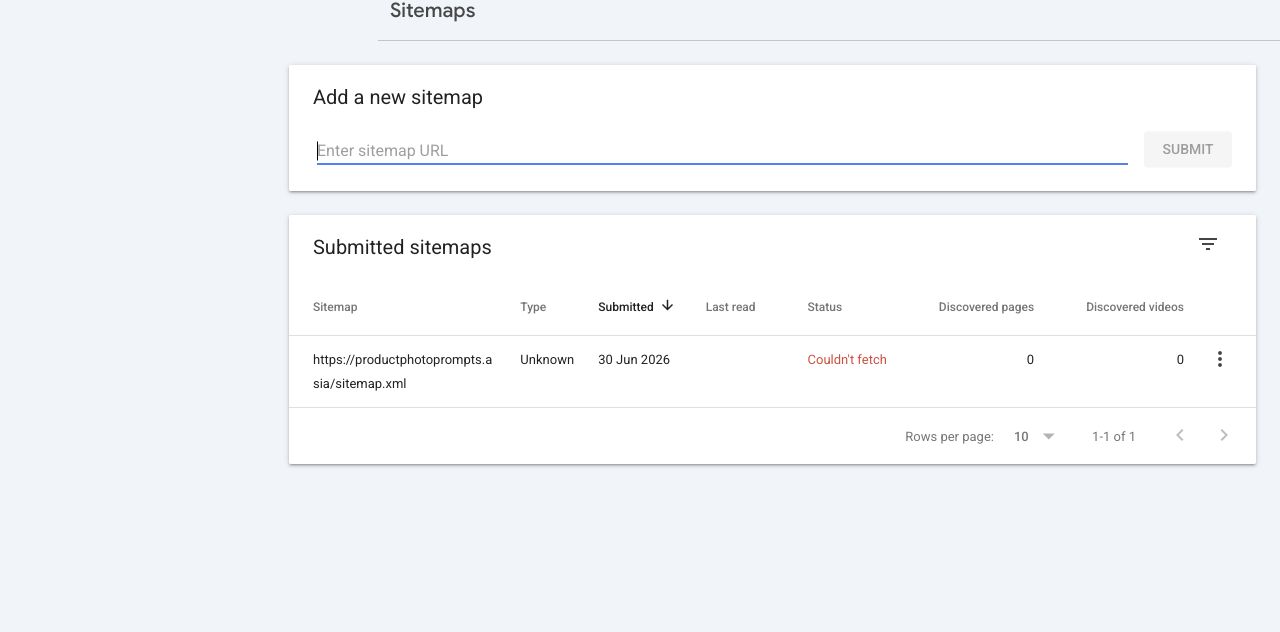This screenshot has height=632, width=1280.
Task: Sort by the Sitemap column header
Action: pos(335,307)
